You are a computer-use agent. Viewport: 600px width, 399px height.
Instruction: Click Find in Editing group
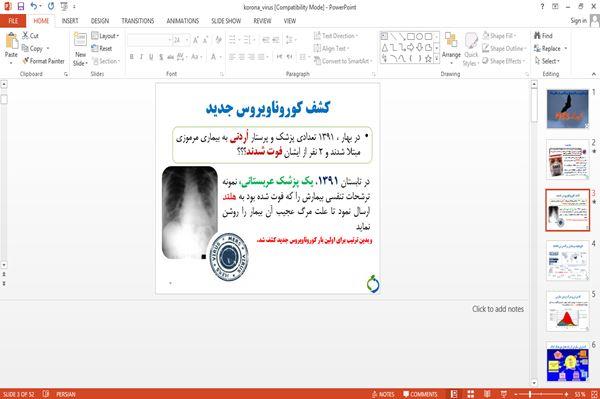coord(543,36)
